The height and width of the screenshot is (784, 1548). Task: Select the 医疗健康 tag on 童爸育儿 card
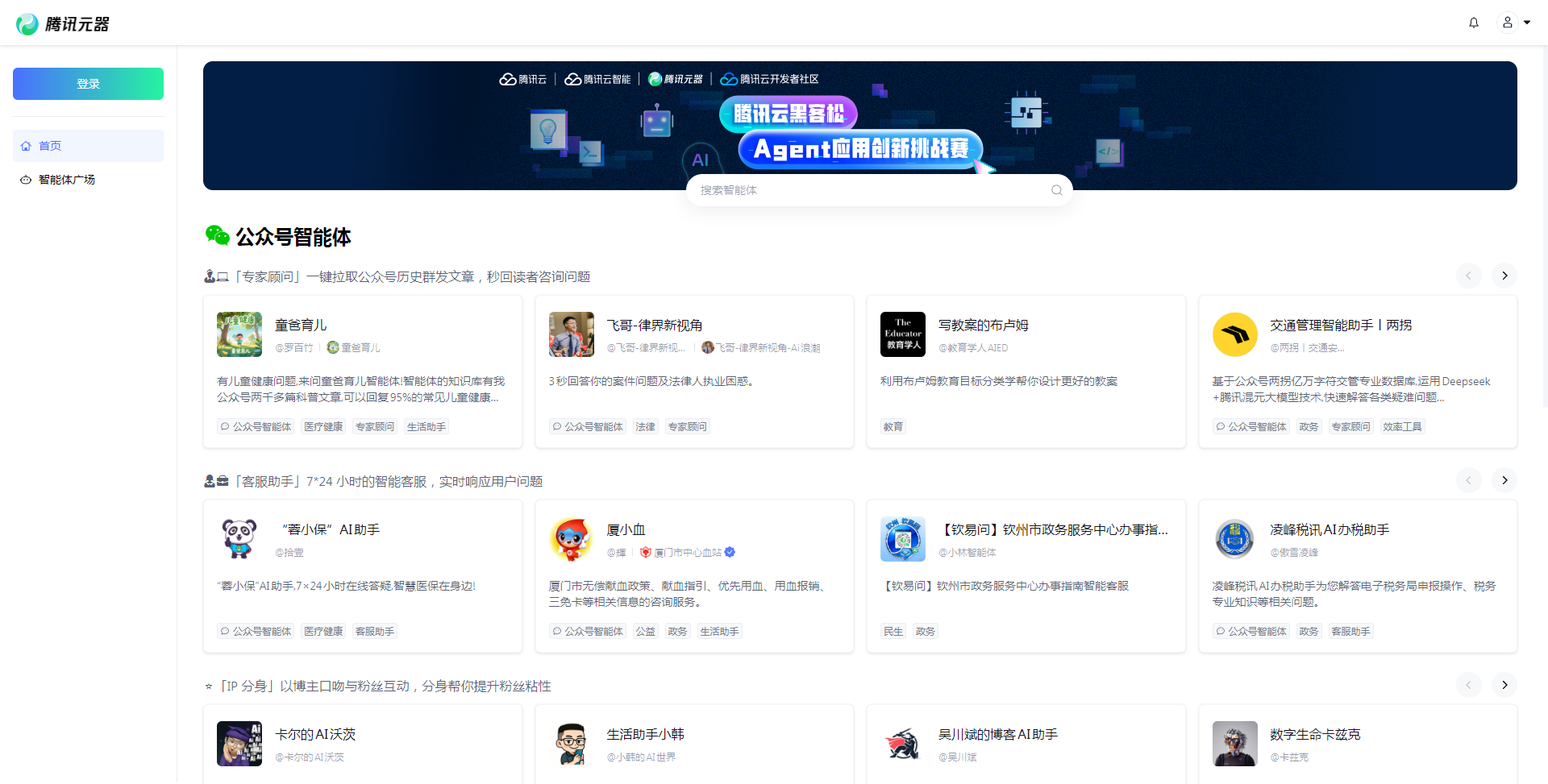tap(323, 426)
